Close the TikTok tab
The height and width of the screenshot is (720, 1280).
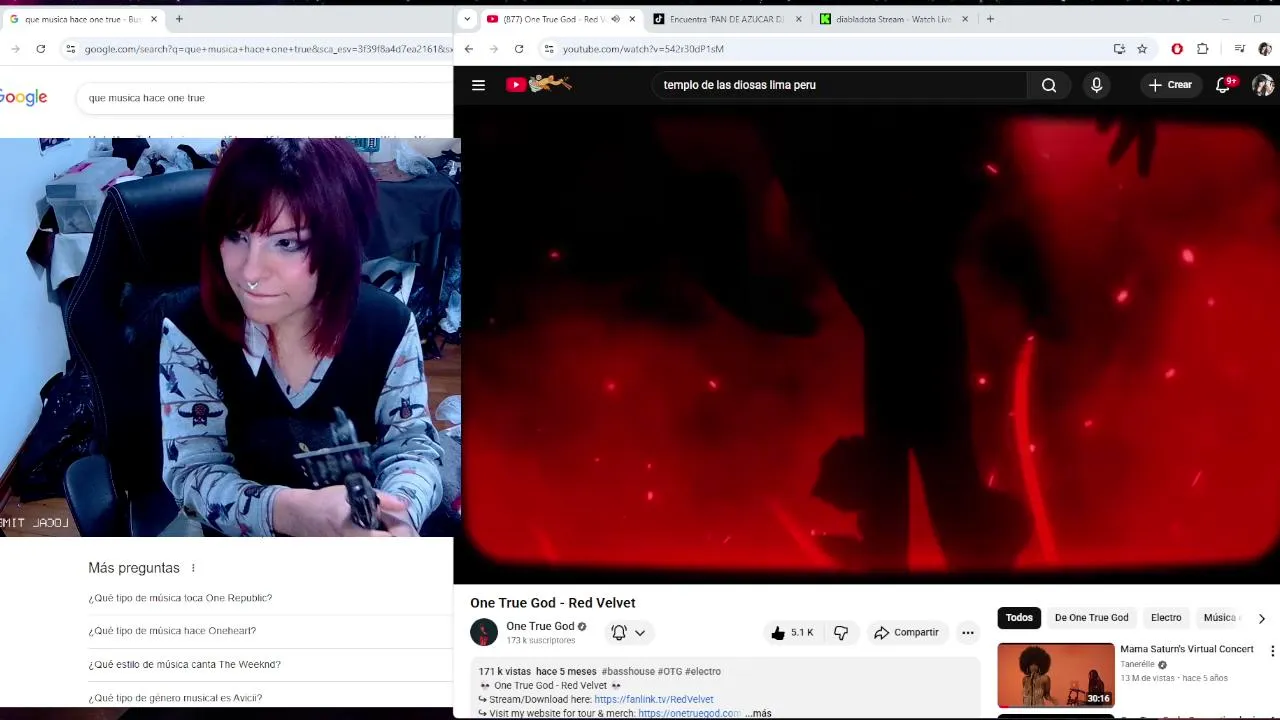tap(798, 19)
